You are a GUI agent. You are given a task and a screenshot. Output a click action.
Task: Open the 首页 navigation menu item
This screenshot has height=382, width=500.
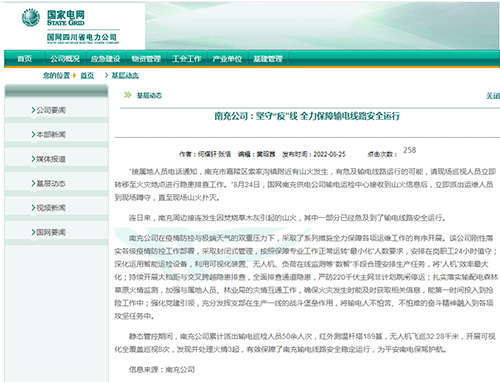coord(24,59)
